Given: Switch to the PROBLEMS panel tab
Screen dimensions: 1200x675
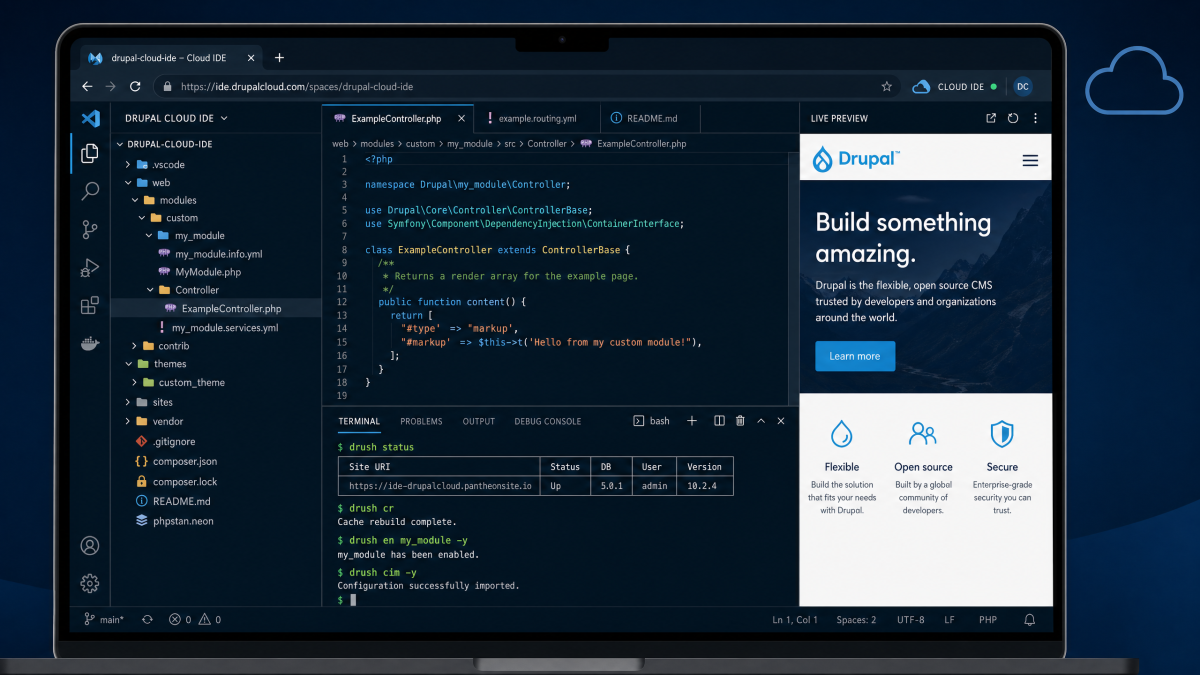Looking at the screenshot, I should point(421,421).
